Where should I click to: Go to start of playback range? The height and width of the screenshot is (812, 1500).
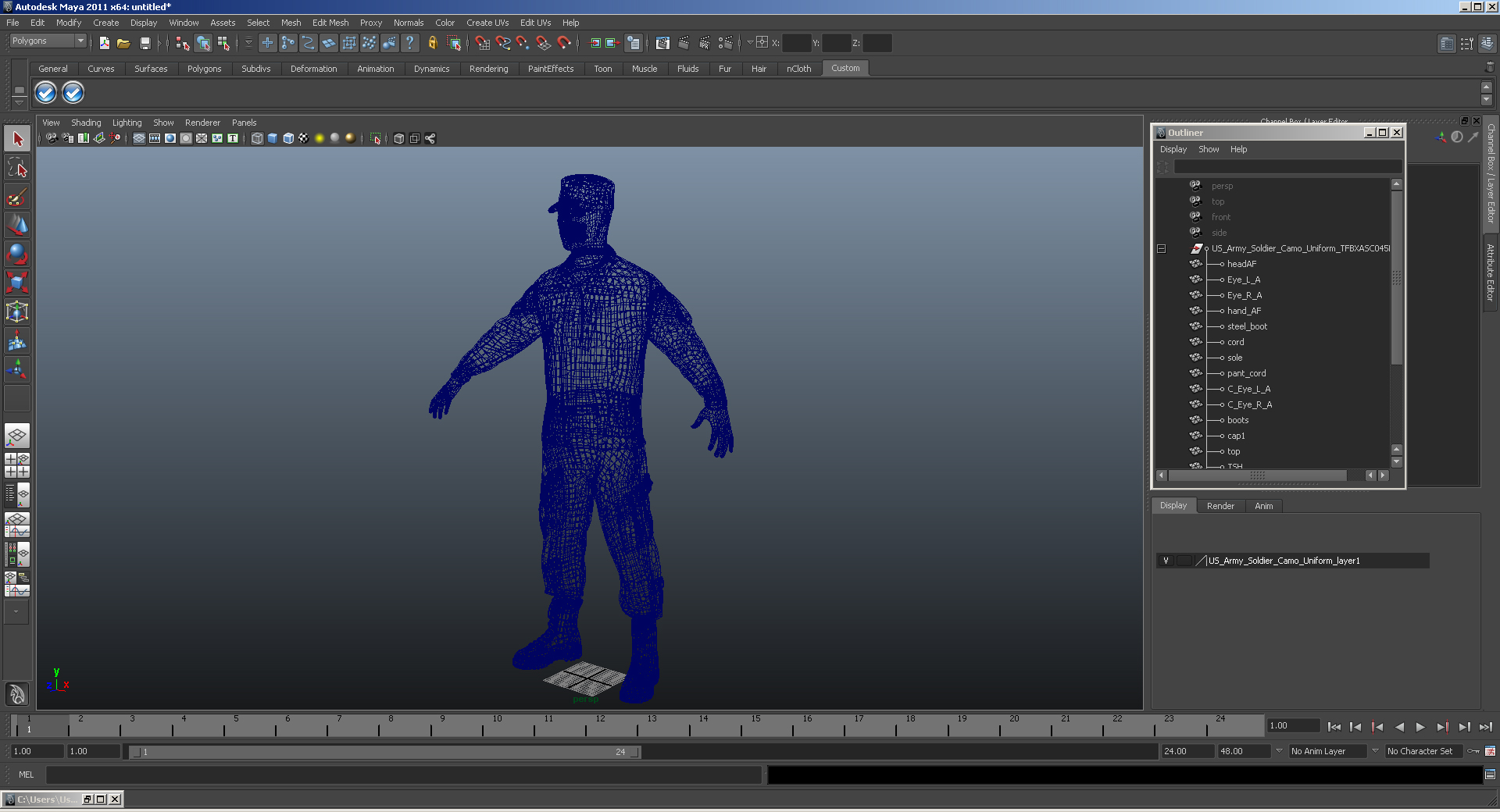1334,727
